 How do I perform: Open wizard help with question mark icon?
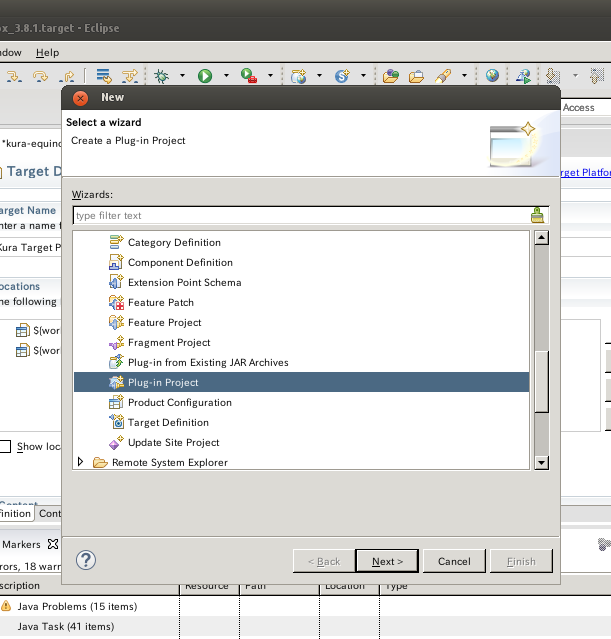point(86,560)
